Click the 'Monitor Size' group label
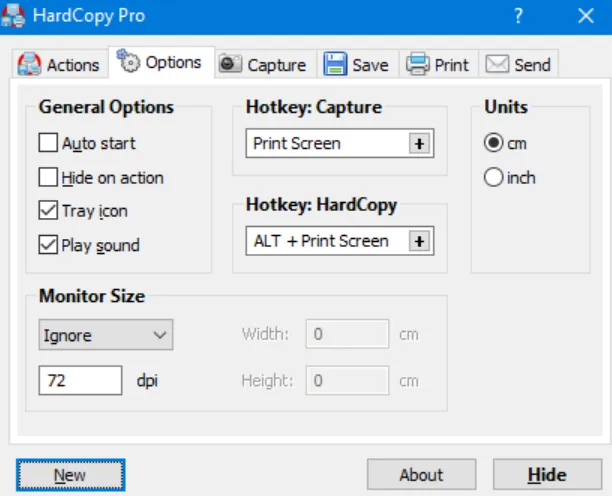 pyautogui.click(x=92, y=296)
